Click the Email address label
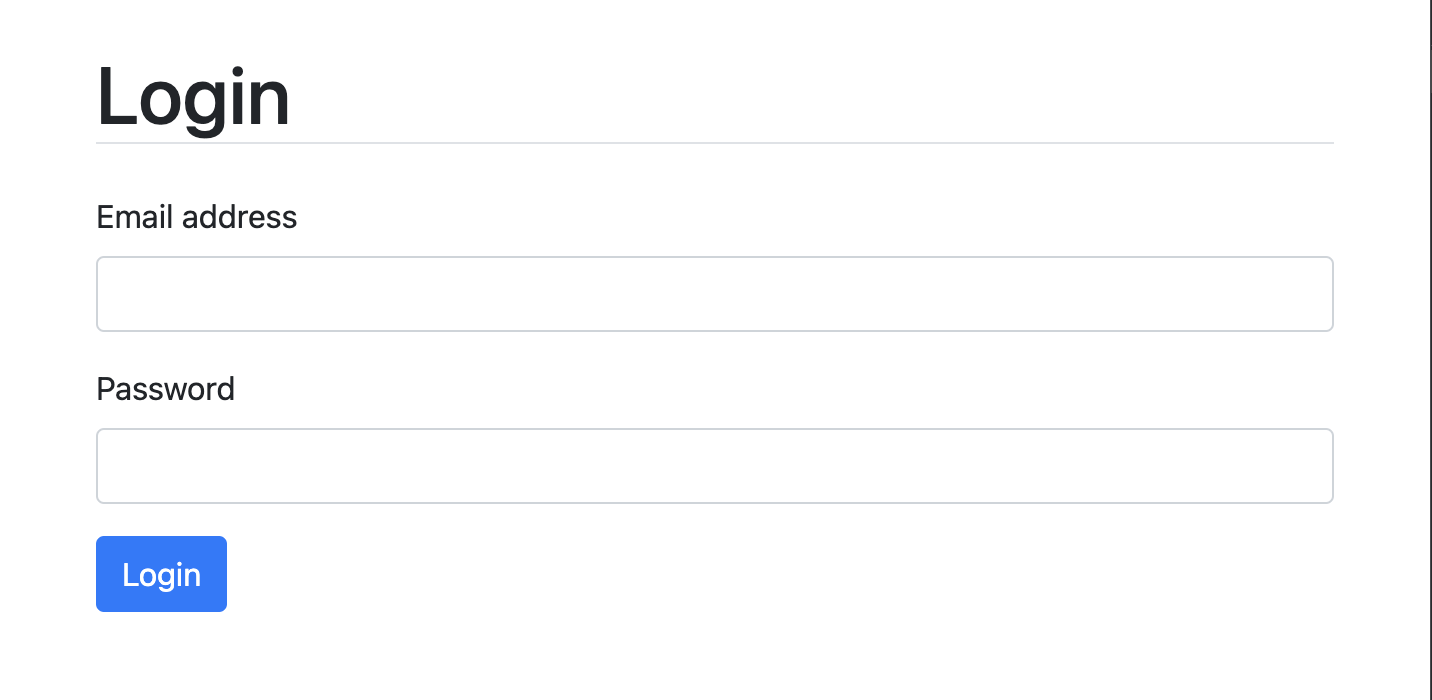This screenshot has height=700, width=1432. (196, 217)
